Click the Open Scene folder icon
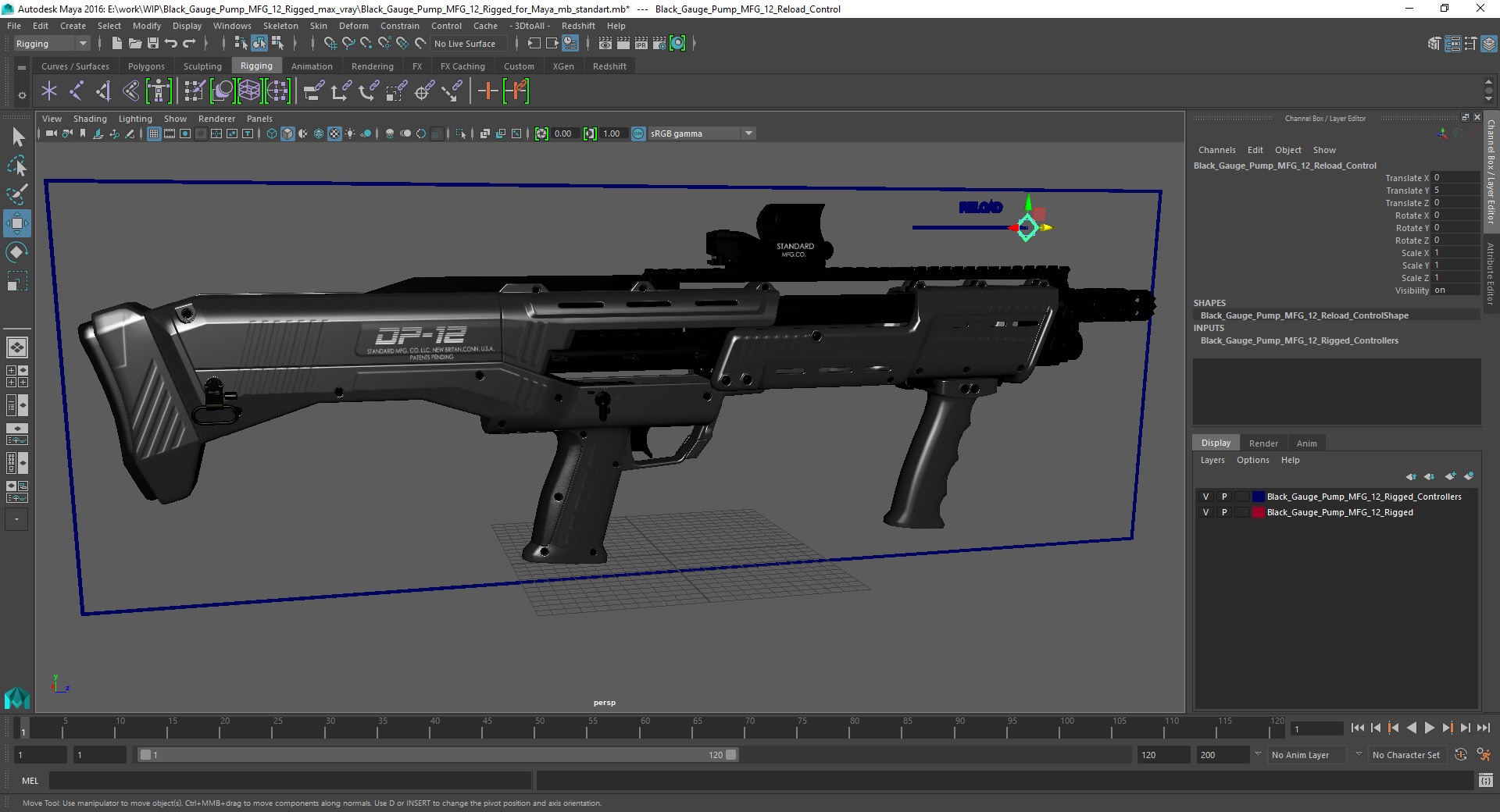This screenshot has width=1500, height=812. (x=134, y=44)
